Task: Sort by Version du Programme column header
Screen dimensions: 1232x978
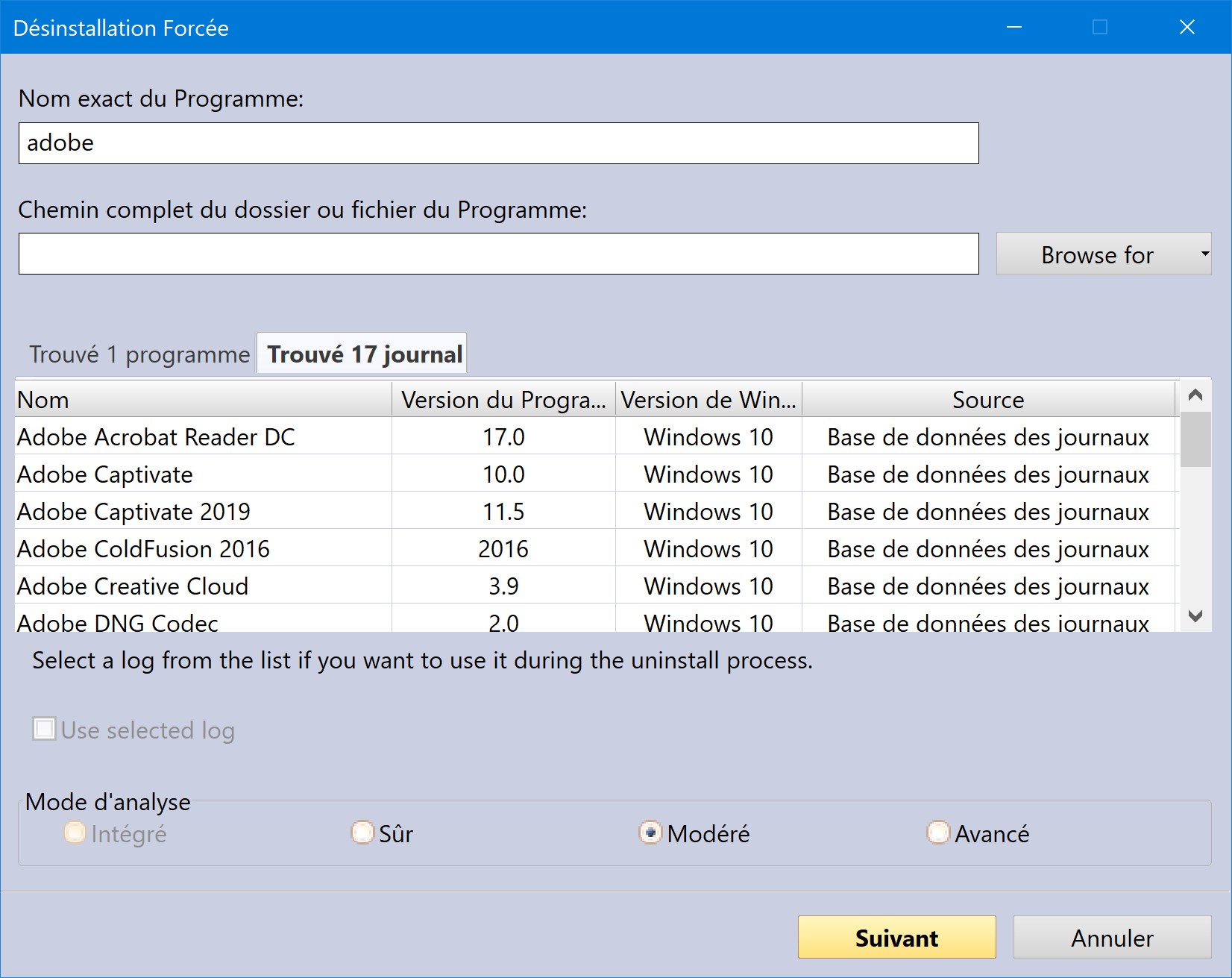Action: tap(503, 400)
